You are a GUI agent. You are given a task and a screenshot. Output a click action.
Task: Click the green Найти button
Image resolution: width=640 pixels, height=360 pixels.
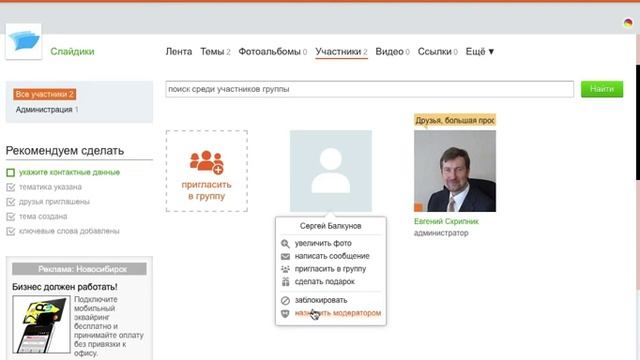pos(602,89)
